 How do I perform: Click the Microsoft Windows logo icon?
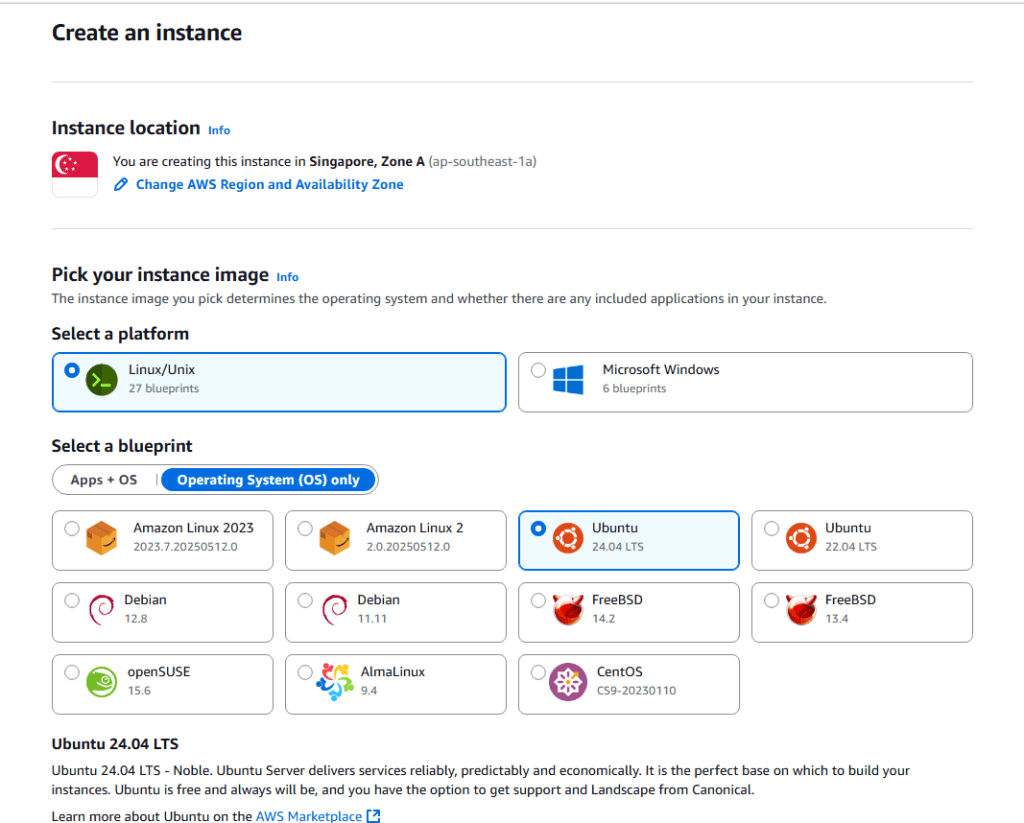point(568,380)
